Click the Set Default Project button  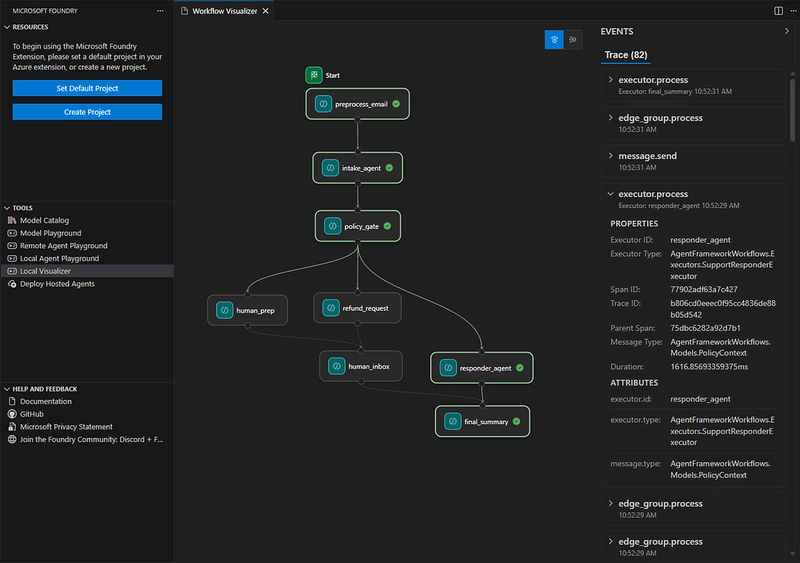coord(87,88)
